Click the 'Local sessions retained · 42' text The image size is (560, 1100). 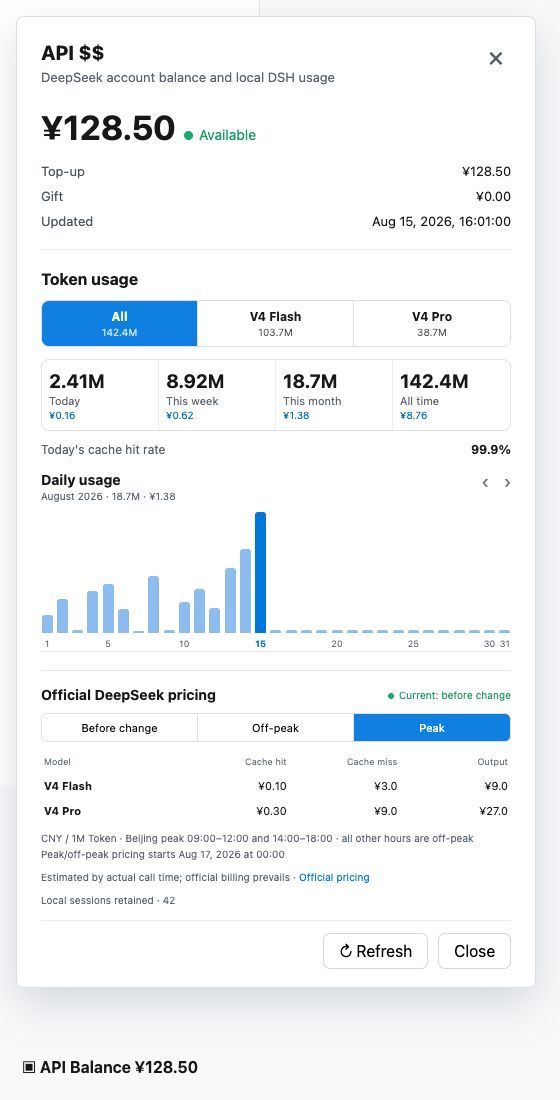point(108,900)
